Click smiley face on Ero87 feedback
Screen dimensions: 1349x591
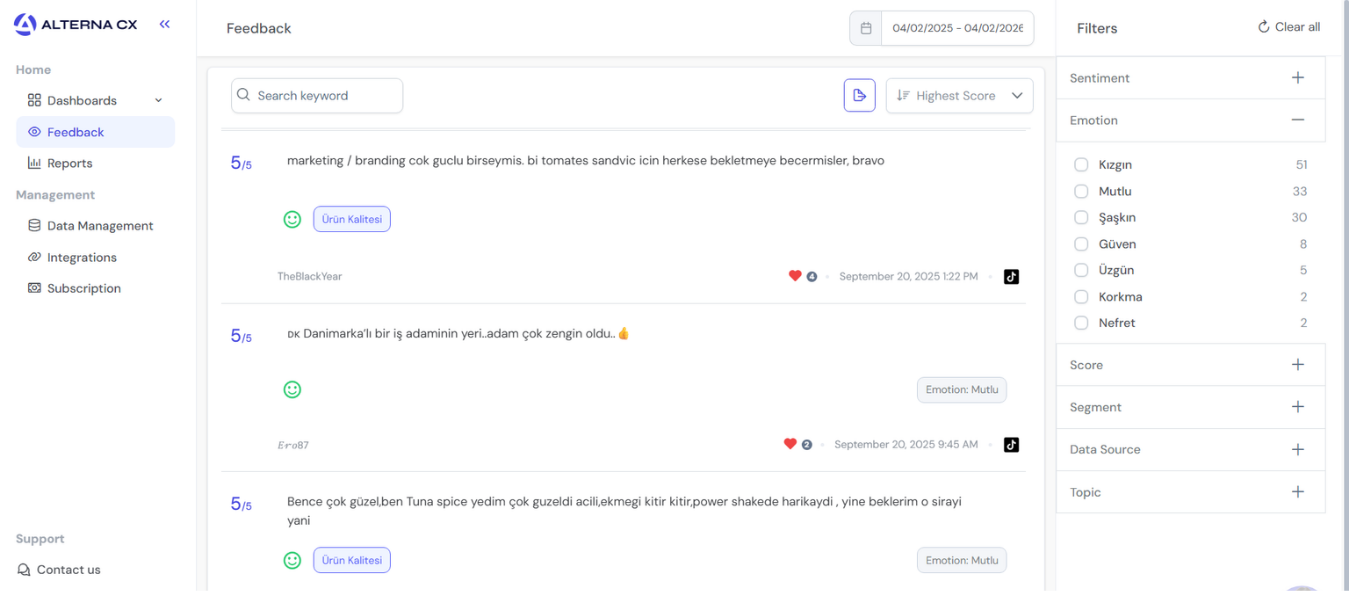(292, 389)
